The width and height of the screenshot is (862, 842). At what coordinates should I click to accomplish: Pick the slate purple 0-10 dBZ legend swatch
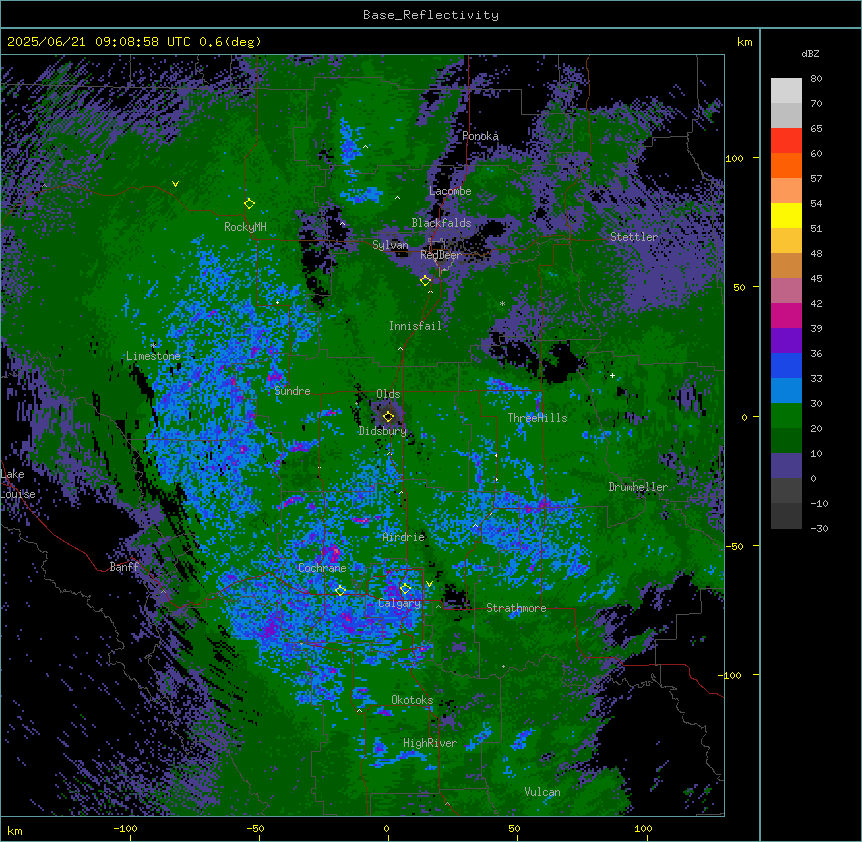point(786,466)
